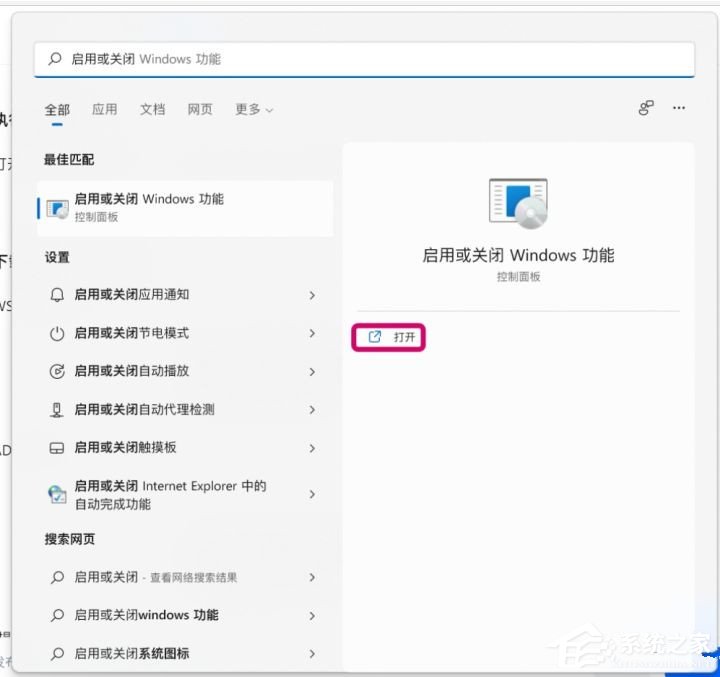Click the bell notification icon

pos(57,295)
